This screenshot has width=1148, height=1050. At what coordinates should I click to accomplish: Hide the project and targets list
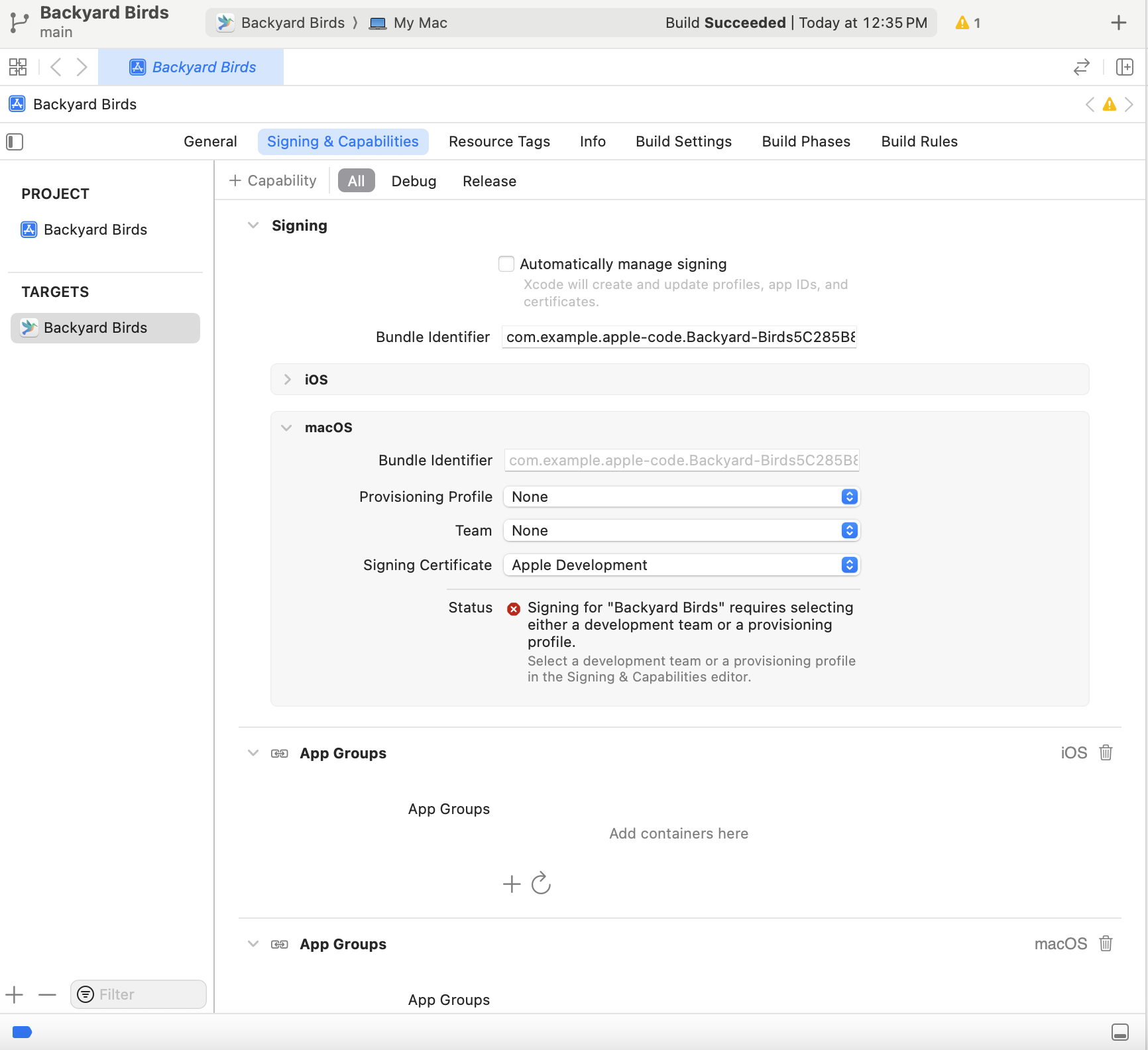[15, 142]
